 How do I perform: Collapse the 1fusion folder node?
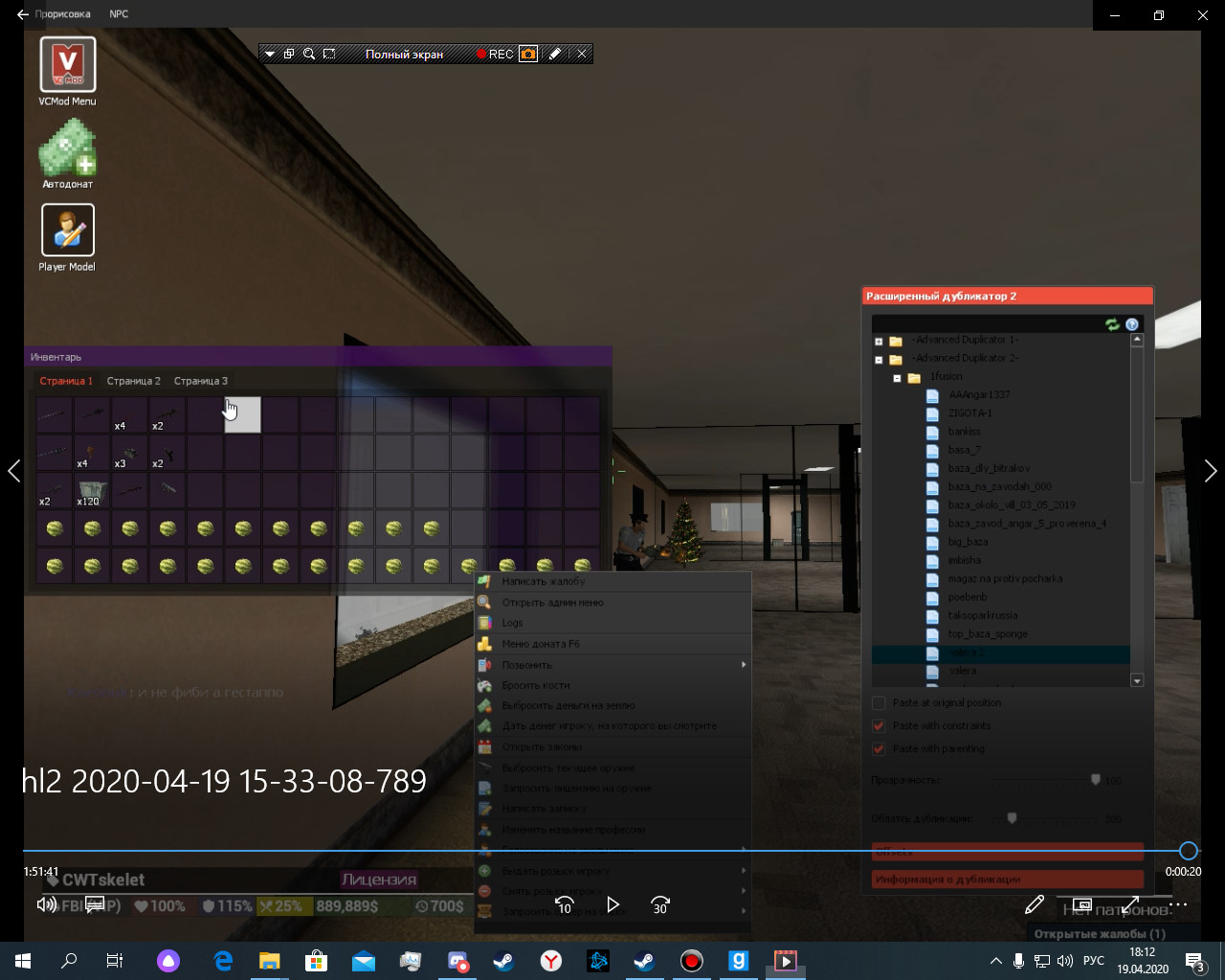coord(897,378)
